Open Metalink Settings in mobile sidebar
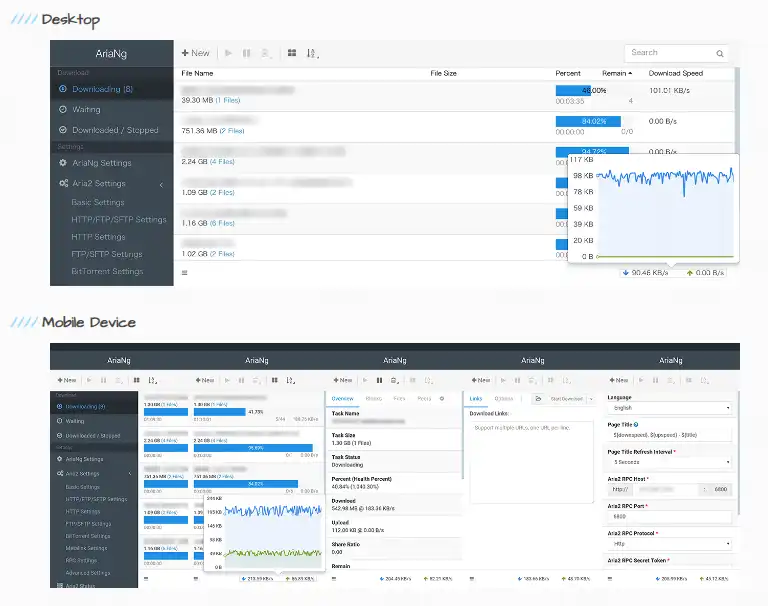This screenshot has width=768, height=606. (x=86, y=548)
